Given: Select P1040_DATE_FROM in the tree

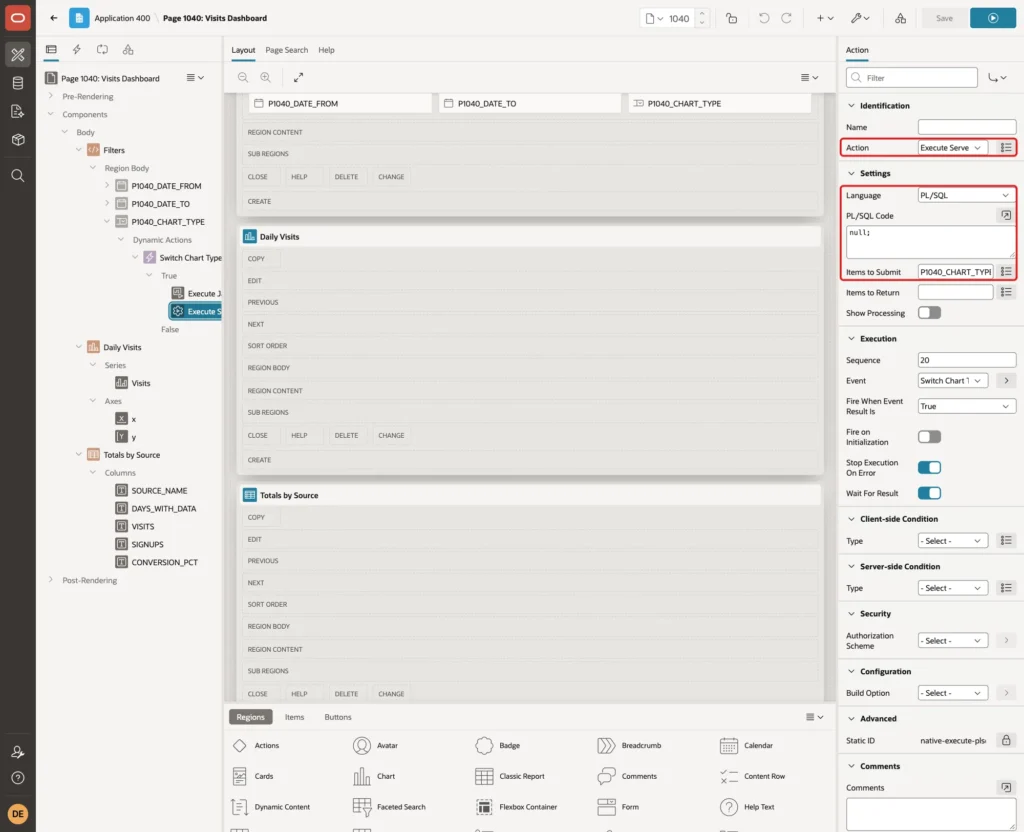Looking at the screenshot, I should coord(166,186).
